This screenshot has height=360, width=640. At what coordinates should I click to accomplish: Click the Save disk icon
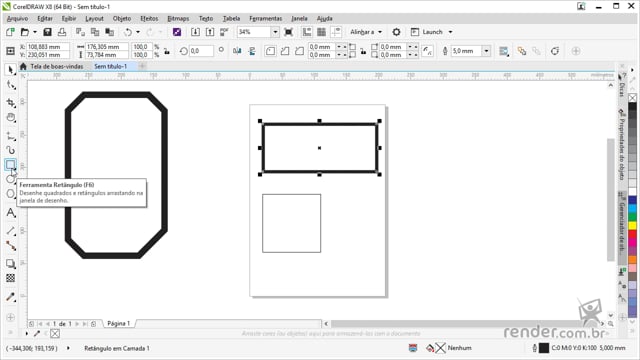coord(47,32)
